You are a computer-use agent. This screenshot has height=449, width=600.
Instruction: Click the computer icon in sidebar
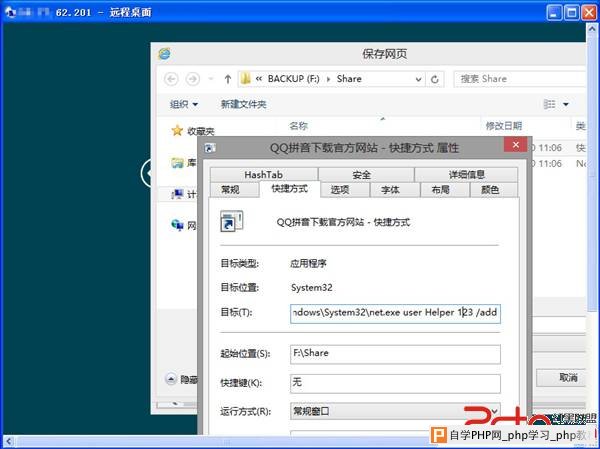[x=177, y=194]
